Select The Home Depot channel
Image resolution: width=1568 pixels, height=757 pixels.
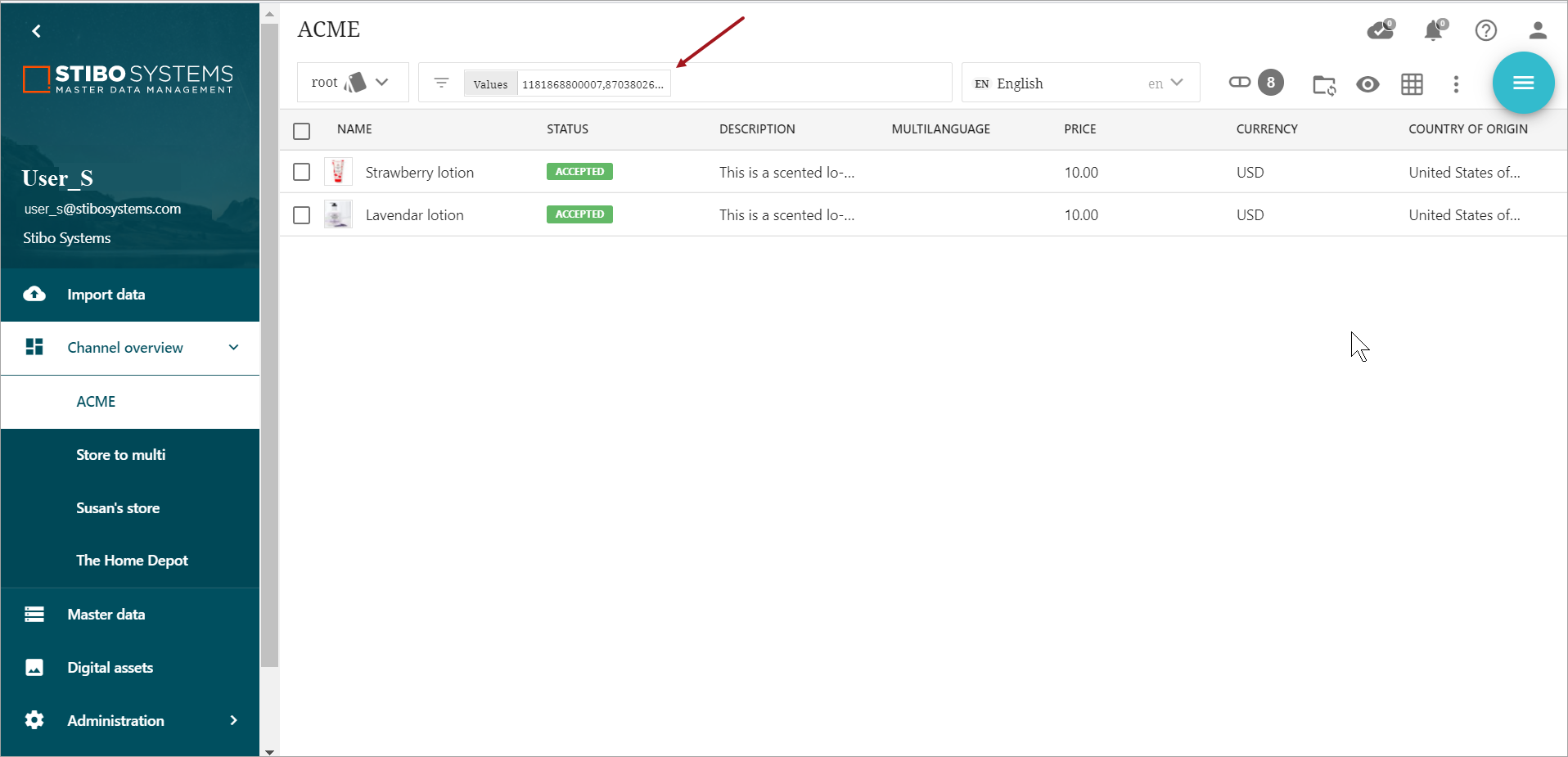(x=132, y=561)
